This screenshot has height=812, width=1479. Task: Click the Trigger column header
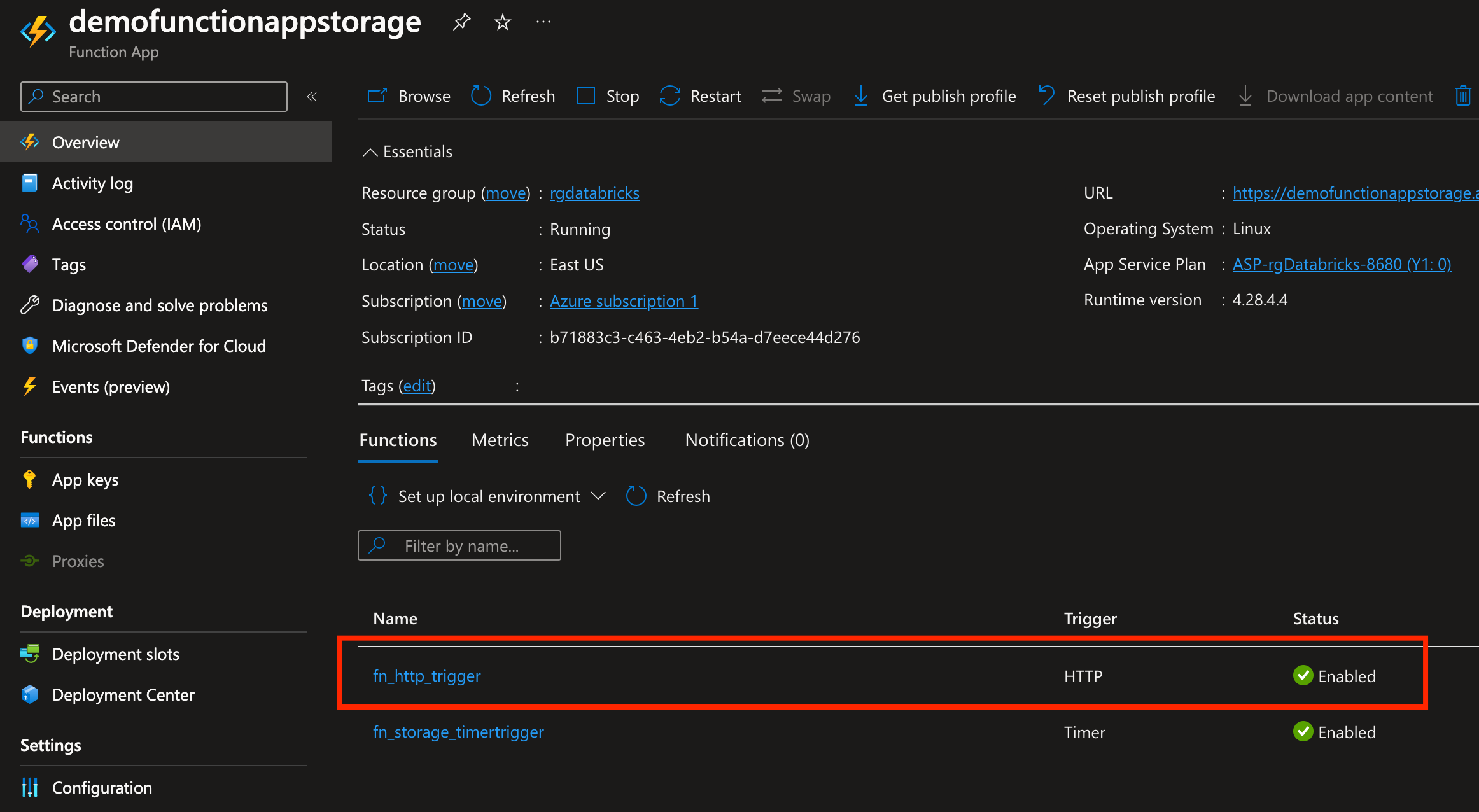[1090, 619]
